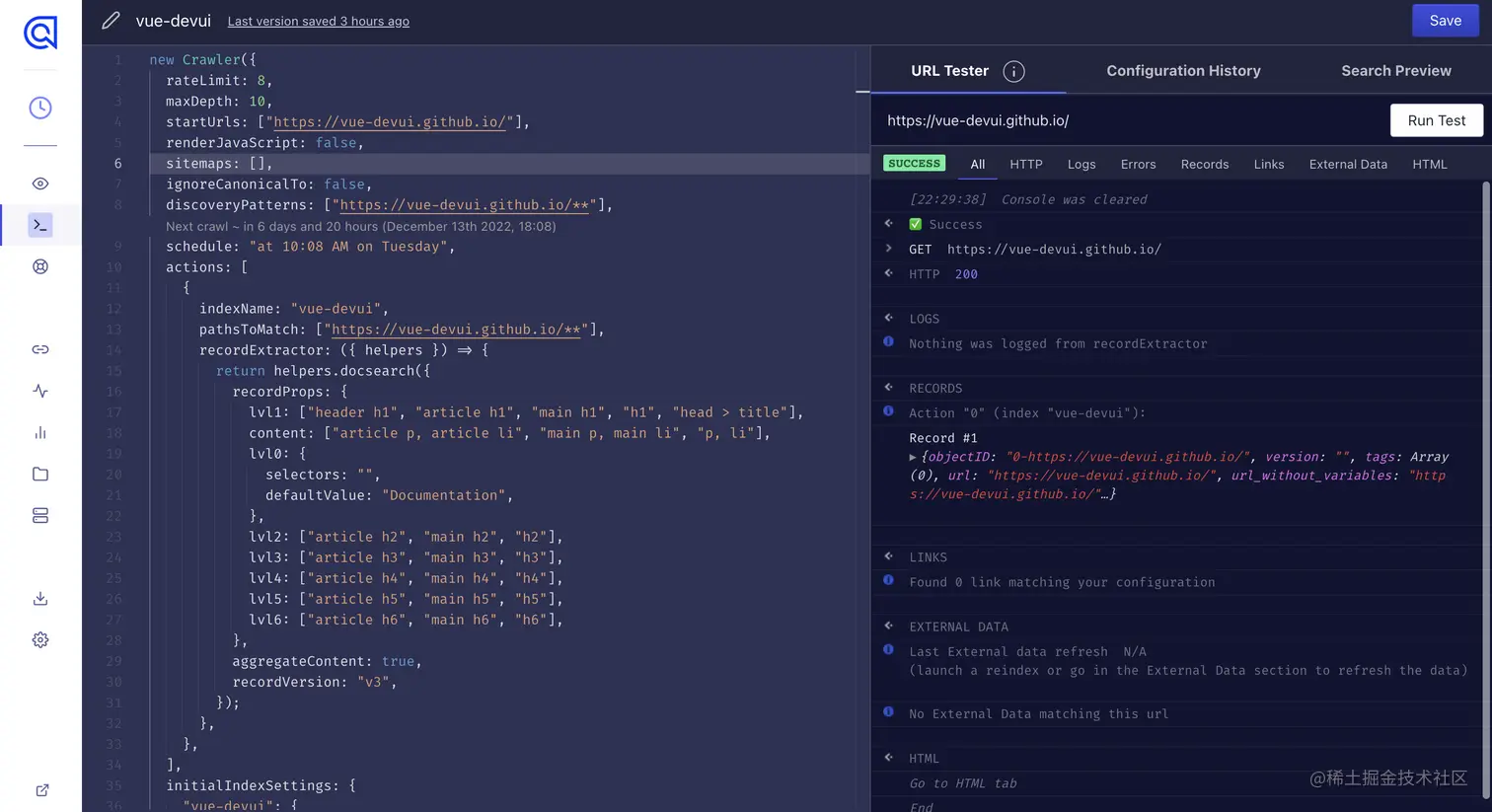Open the bar chart icon in sidebar
The width and height of the screenshot is (1492, 812).
pyautogui.click(x=40, y=432)
